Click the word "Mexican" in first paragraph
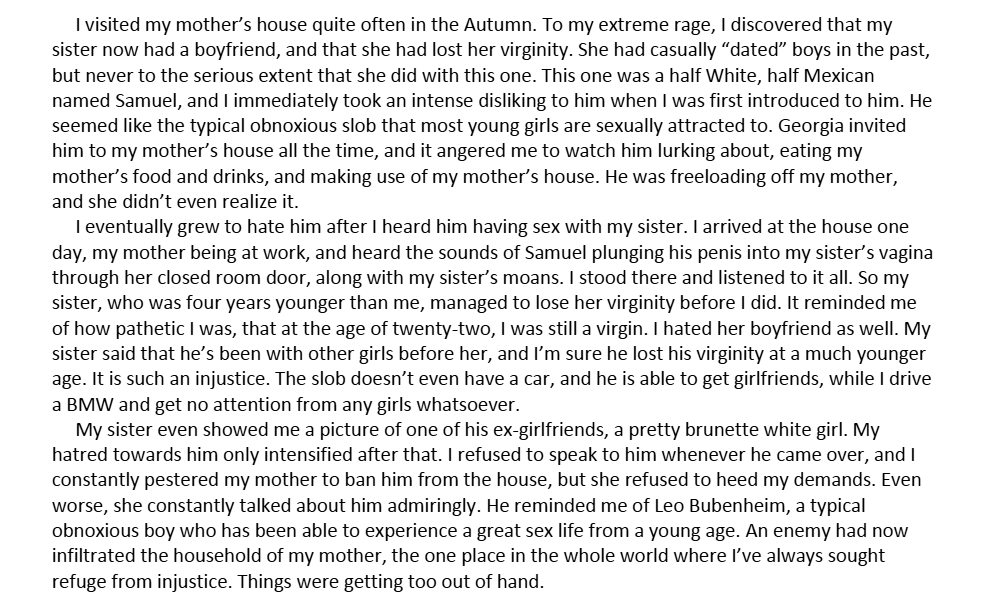This screenshot has width=984, height=613. pyautogui.click(x=838, y=76)
